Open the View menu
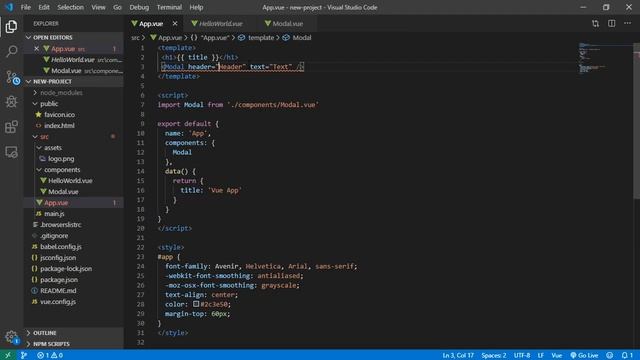This screenshot has height=360, width=640. (x=98, y=7)
